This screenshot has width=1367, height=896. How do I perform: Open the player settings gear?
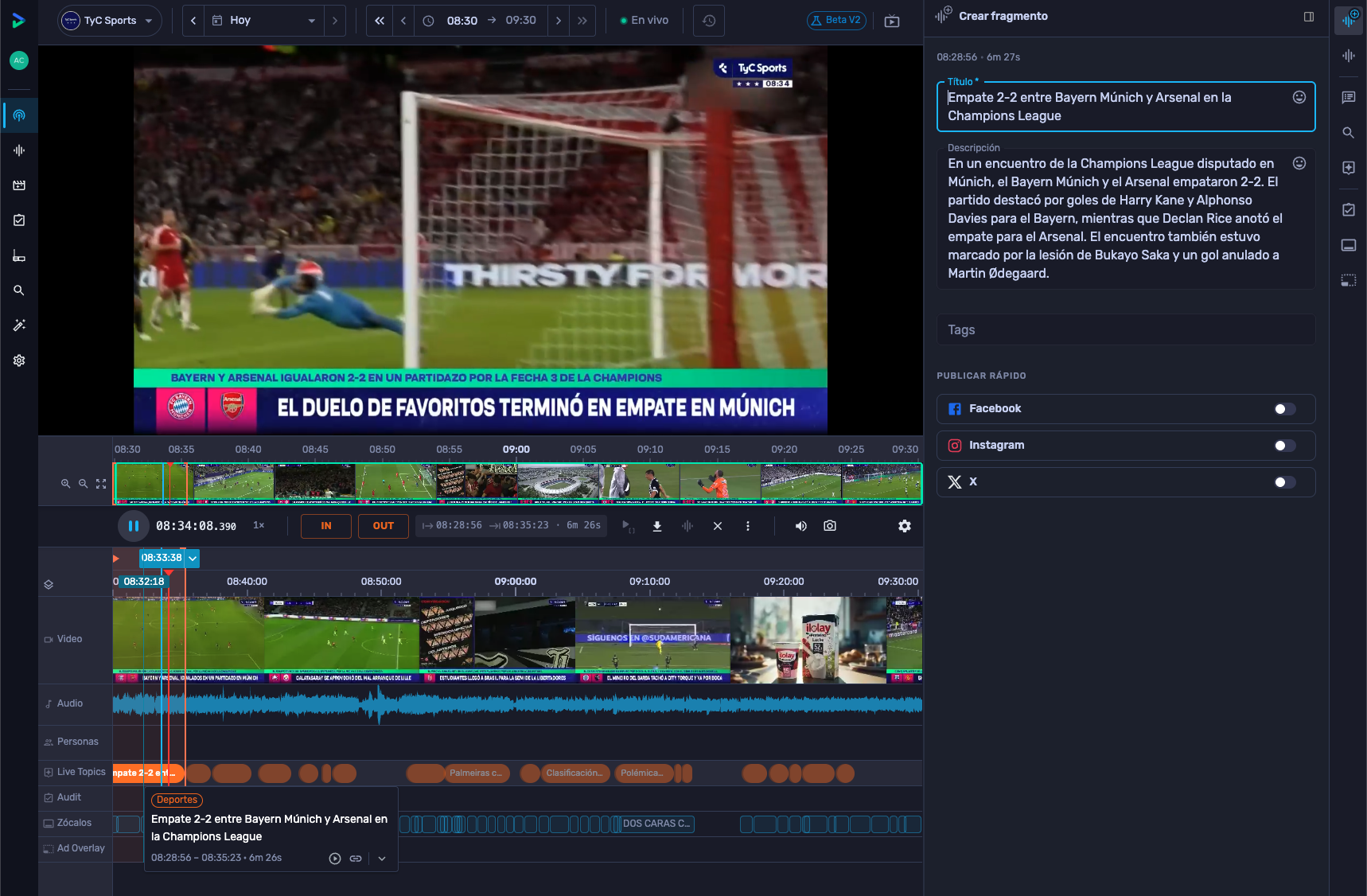905,526
